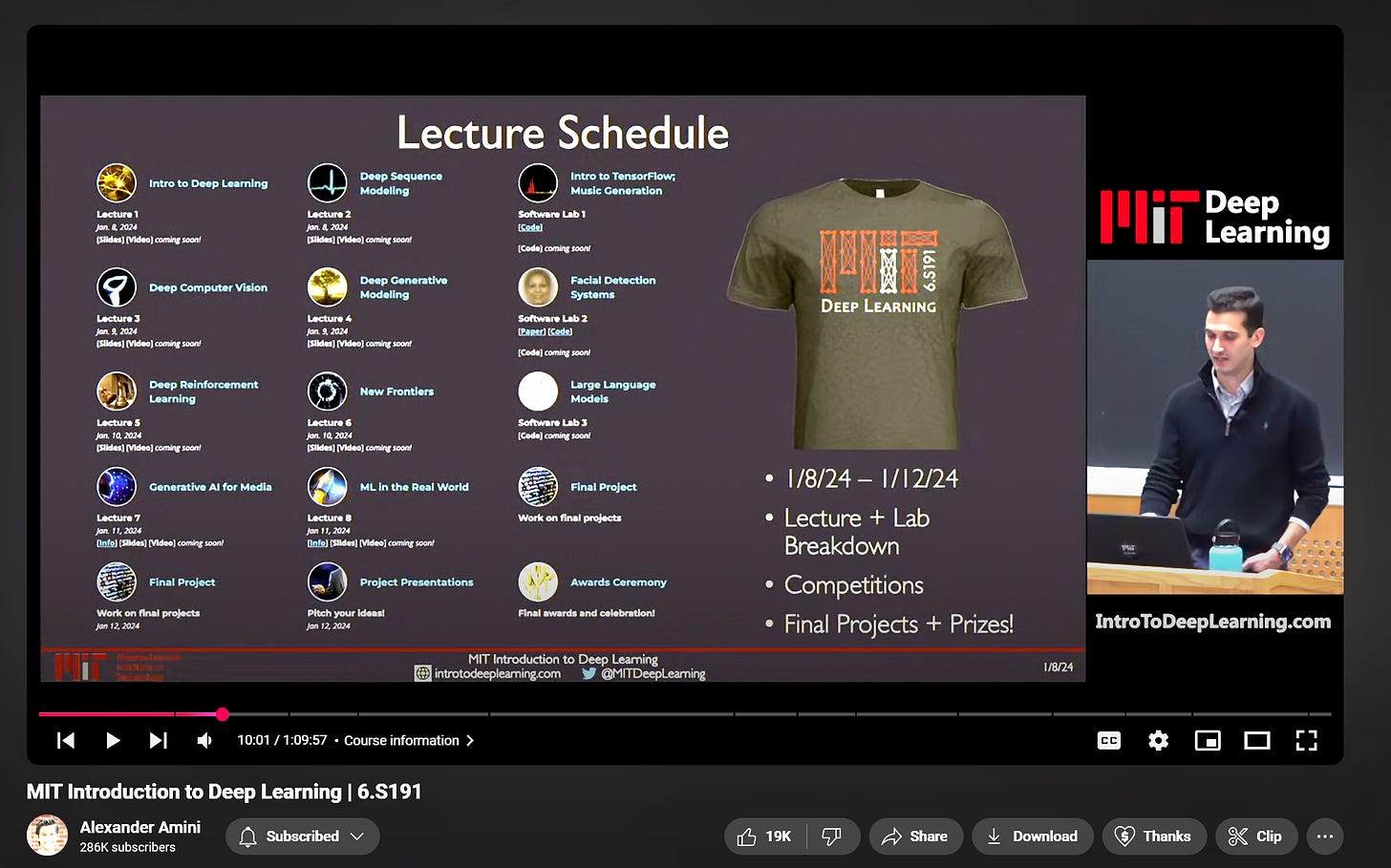Download the video
Image resolution: width=1391 pixels, height=868 pixels.
point(1032,836)
